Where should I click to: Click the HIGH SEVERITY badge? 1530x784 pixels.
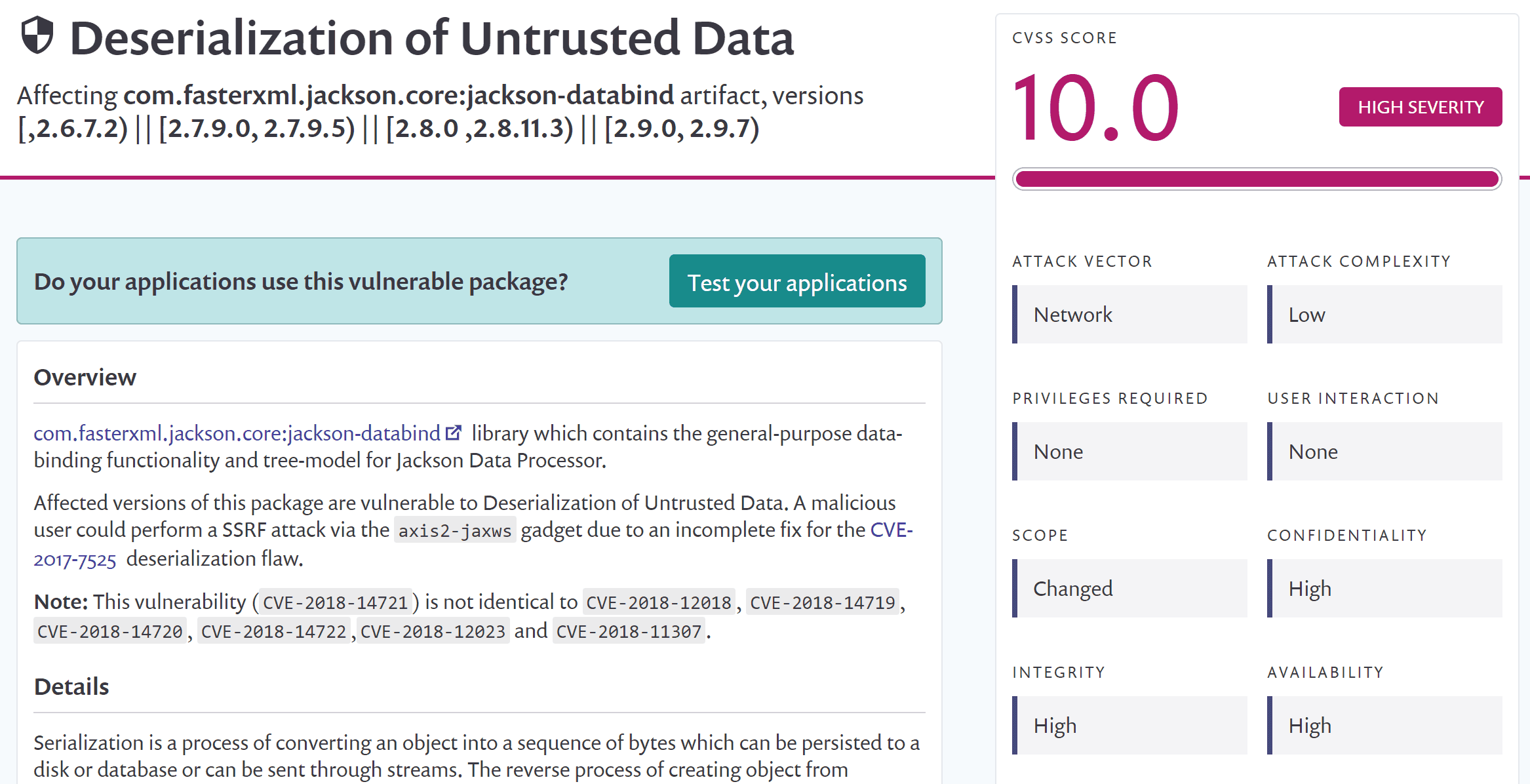(1420, 107)
